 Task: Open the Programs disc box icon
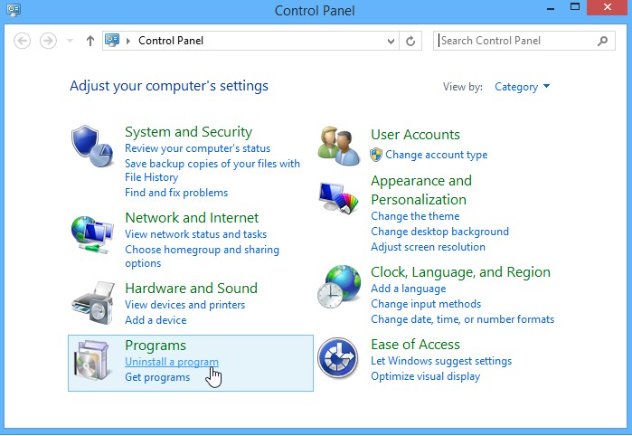pos(93,360)
